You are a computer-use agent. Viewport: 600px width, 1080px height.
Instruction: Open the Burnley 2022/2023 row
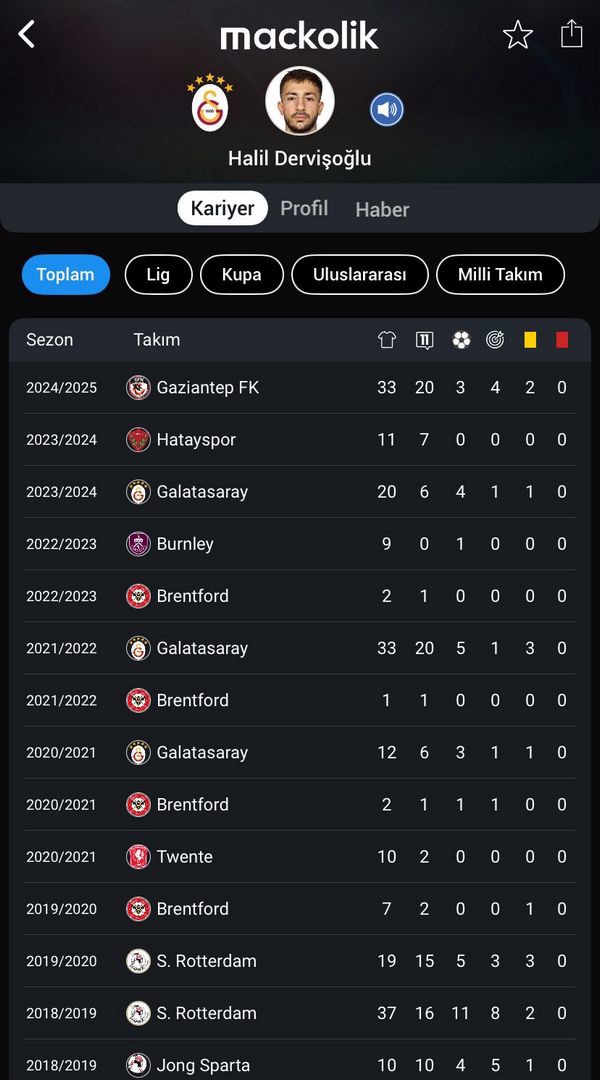[x=300, y=544]
